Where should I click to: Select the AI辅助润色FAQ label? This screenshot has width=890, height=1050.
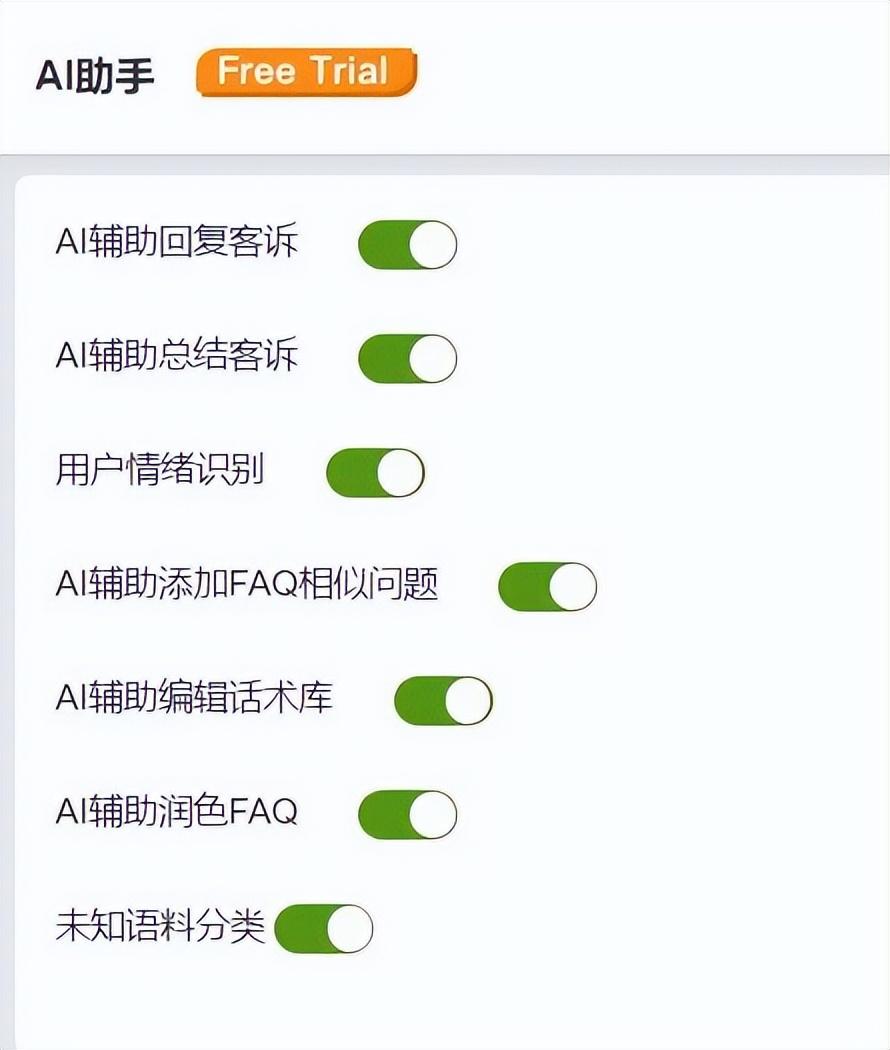pos(177,813)
